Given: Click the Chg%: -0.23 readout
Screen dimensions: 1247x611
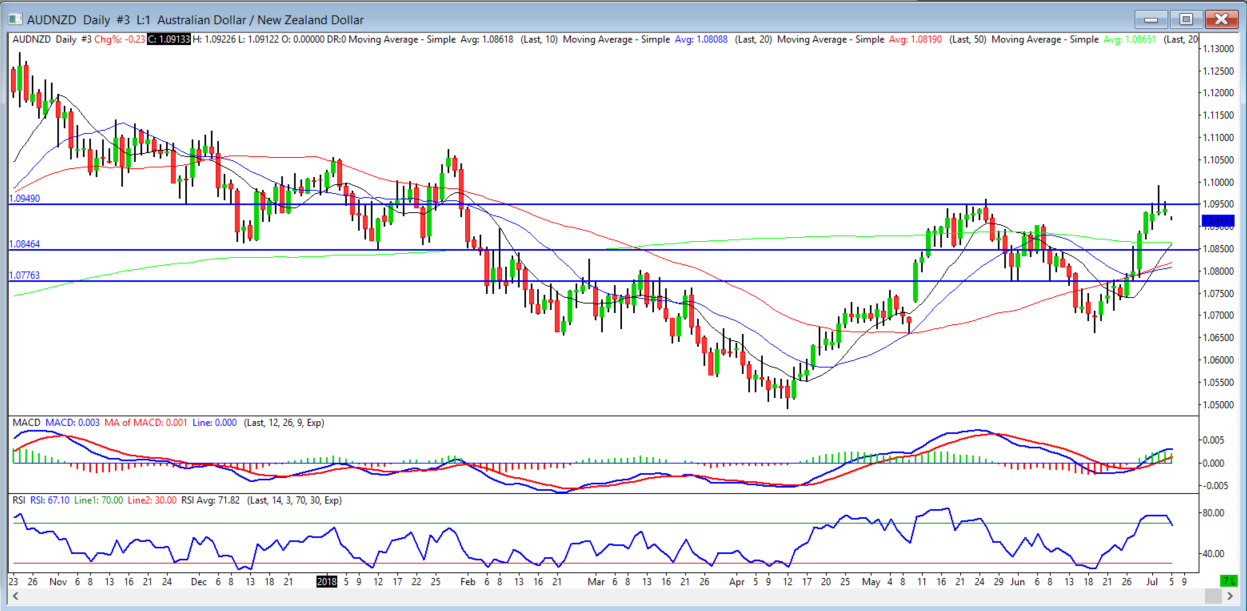Looking at the screenshot, I should click(118, 39).
